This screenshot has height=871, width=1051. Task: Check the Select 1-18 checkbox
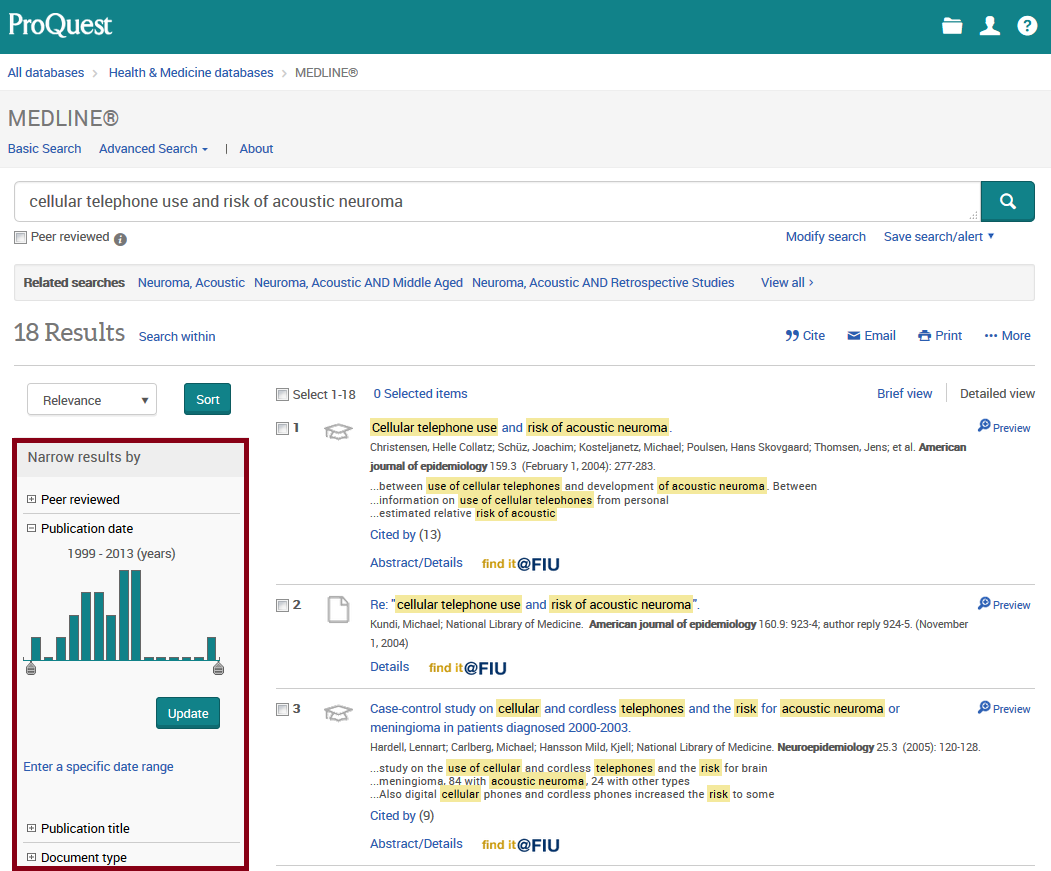pos(282,394)
